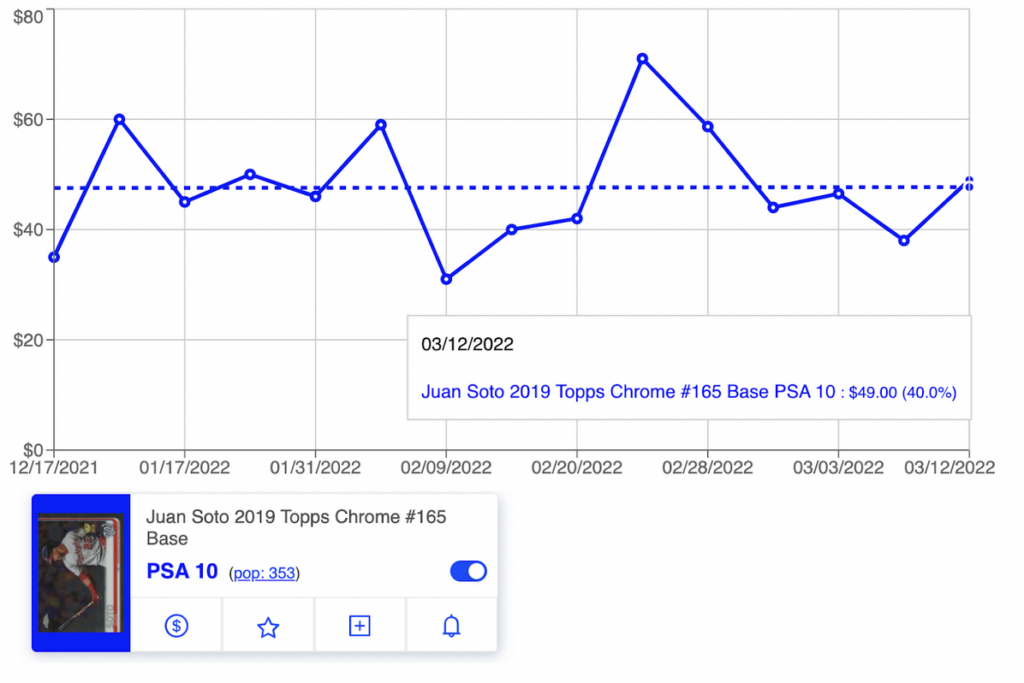Select the $60 peak point after 12/17/2021
The height and width of the screenshot is (683, 1024).
[x=119, y=119]
